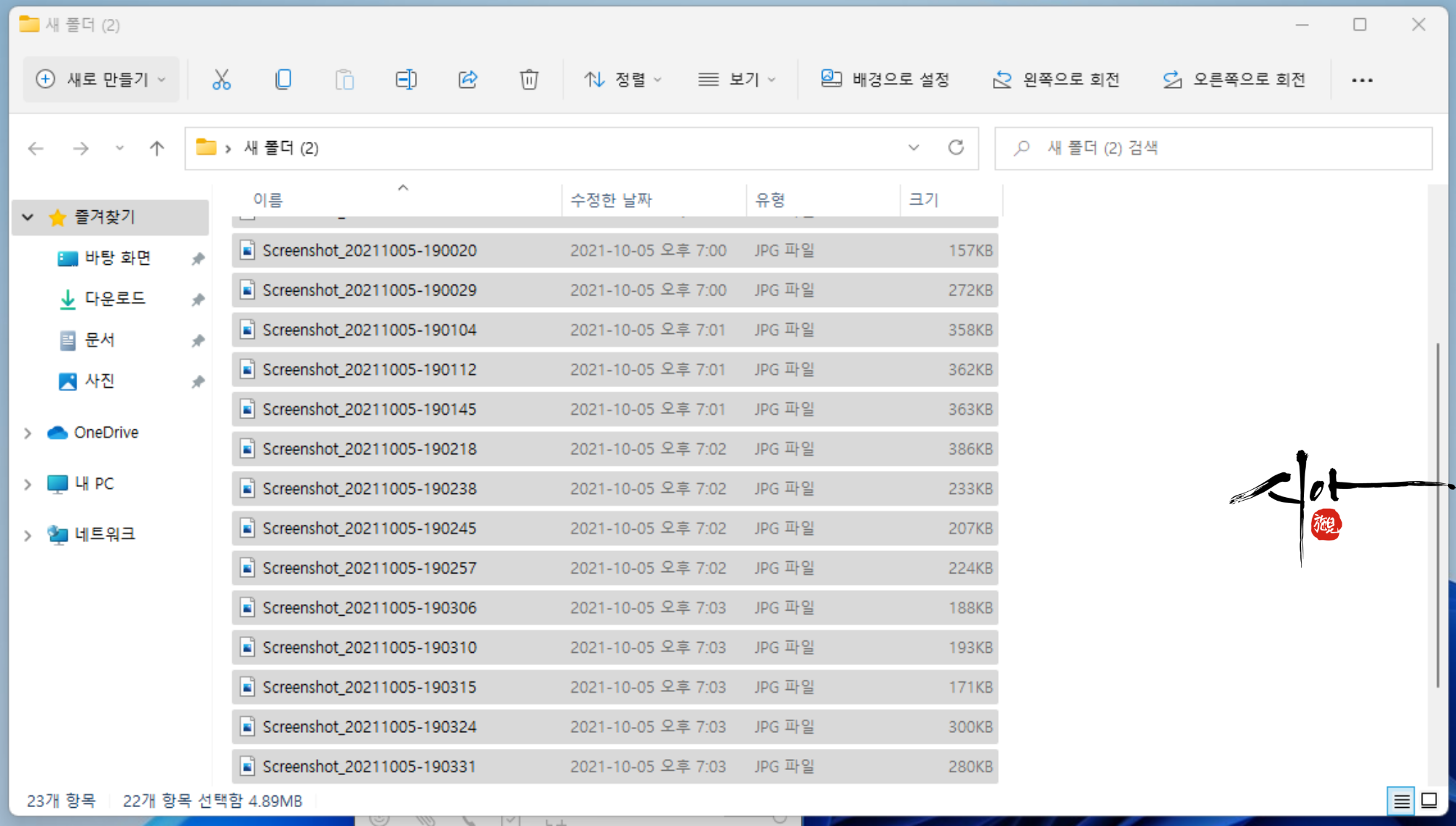The image size is (1456, 826).
Task: Open the three-dots more options menu
Action: [1361, 80]
